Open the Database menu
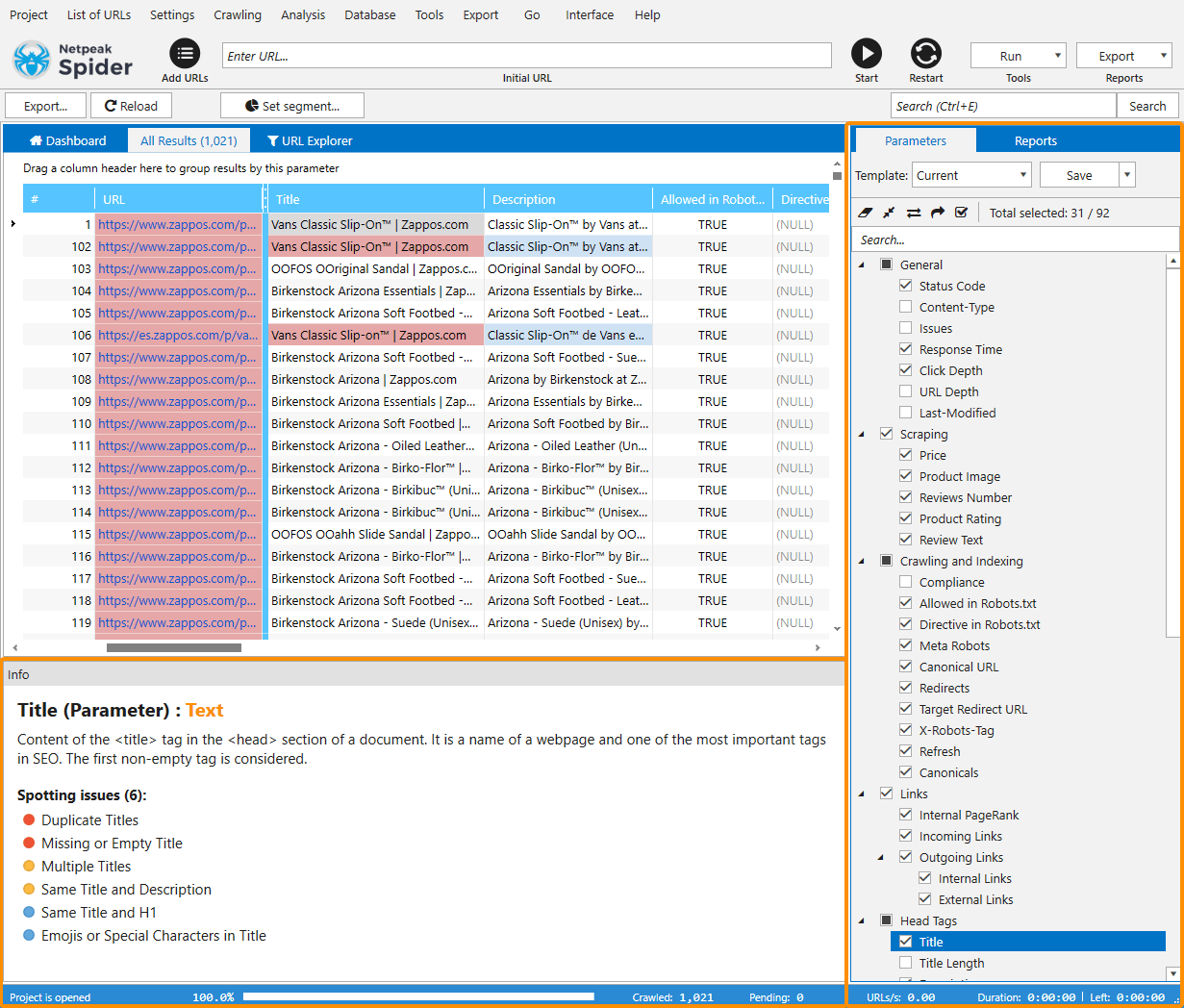 [369, 14]
